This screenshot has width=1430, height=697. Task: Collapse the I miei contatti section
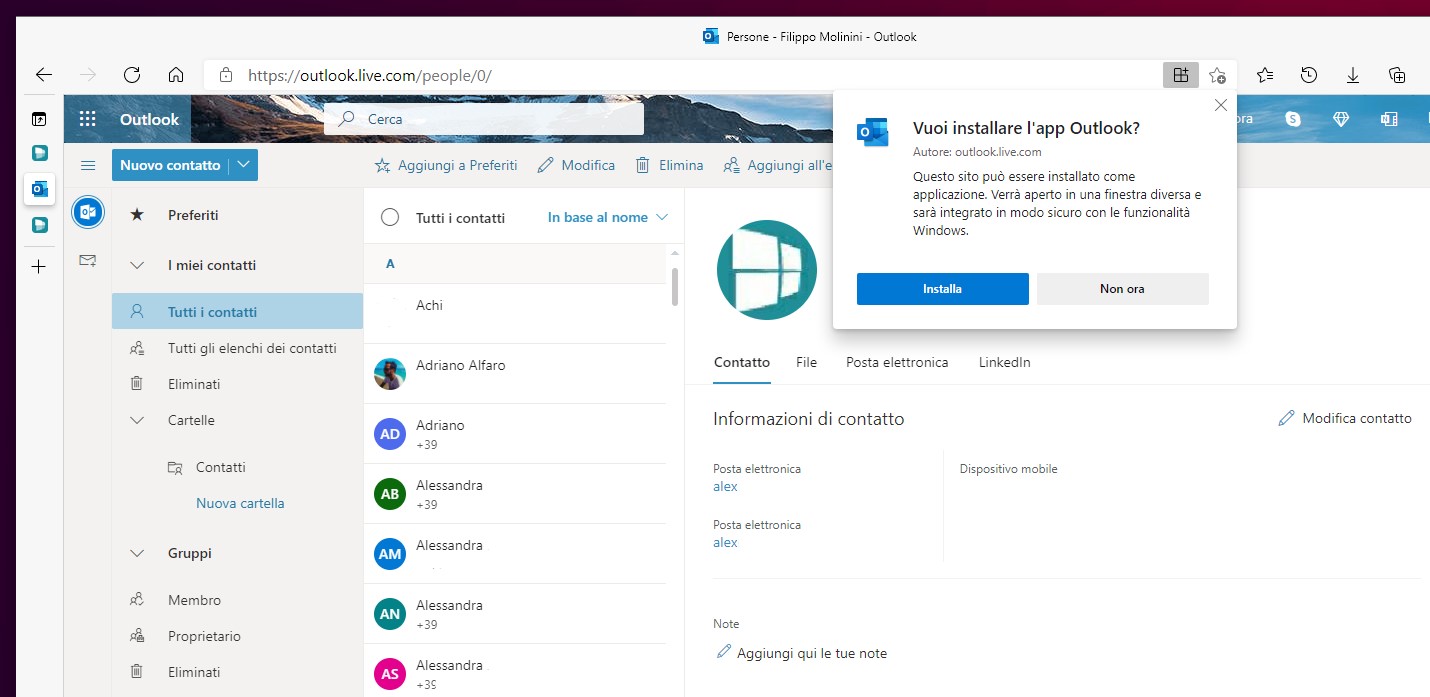click(138, 265)
